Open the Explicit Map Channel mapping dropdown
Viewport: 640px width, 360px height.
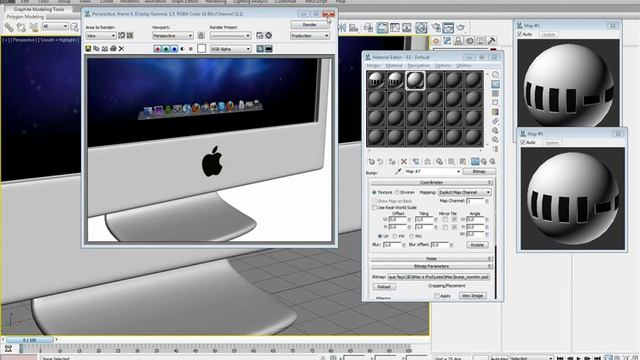(x=464, y=192)
